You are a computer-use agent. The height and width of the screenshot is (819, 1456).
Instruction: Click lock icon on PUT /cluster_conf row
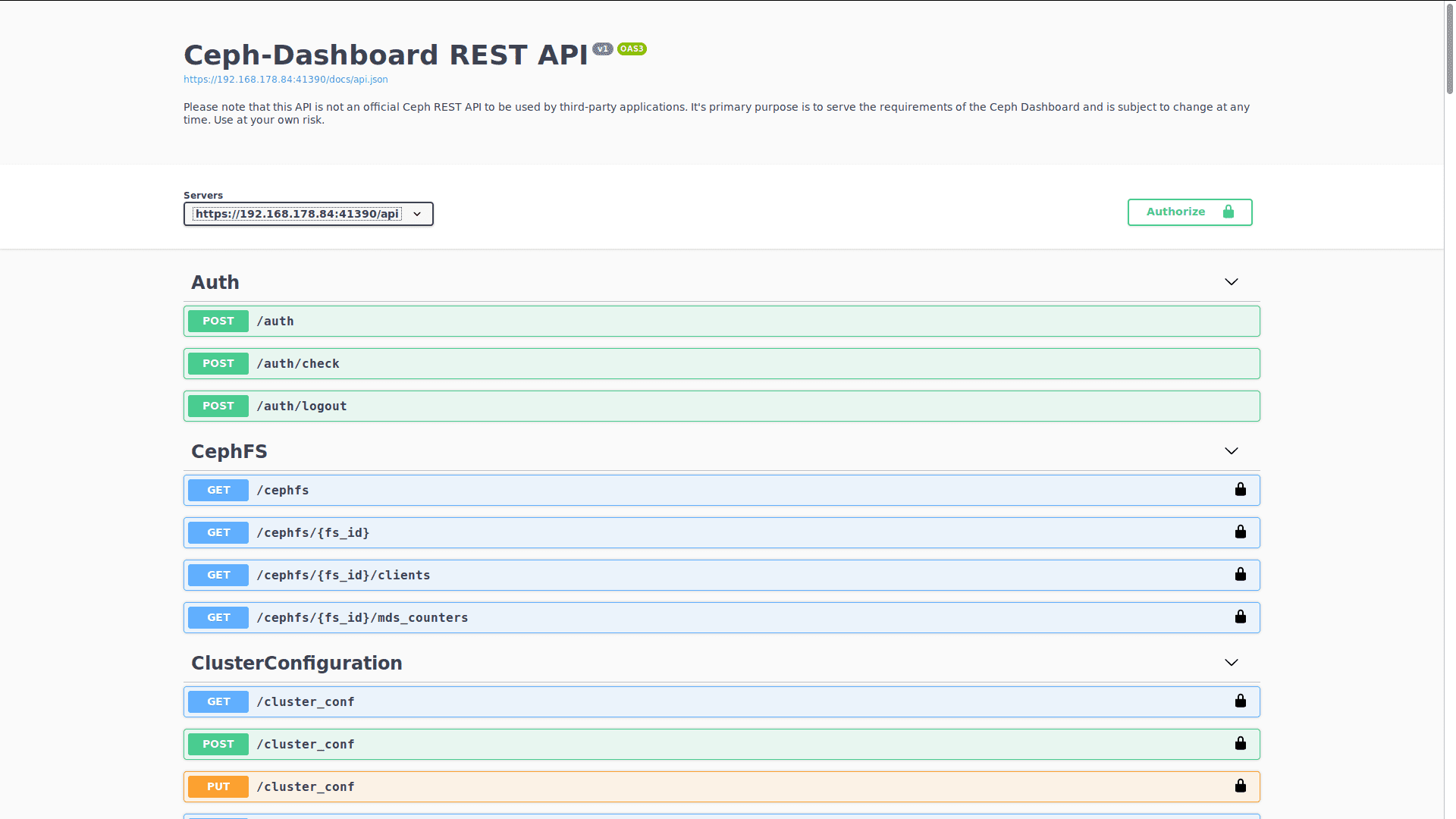pyautogui.click(x=1240, y=786)
